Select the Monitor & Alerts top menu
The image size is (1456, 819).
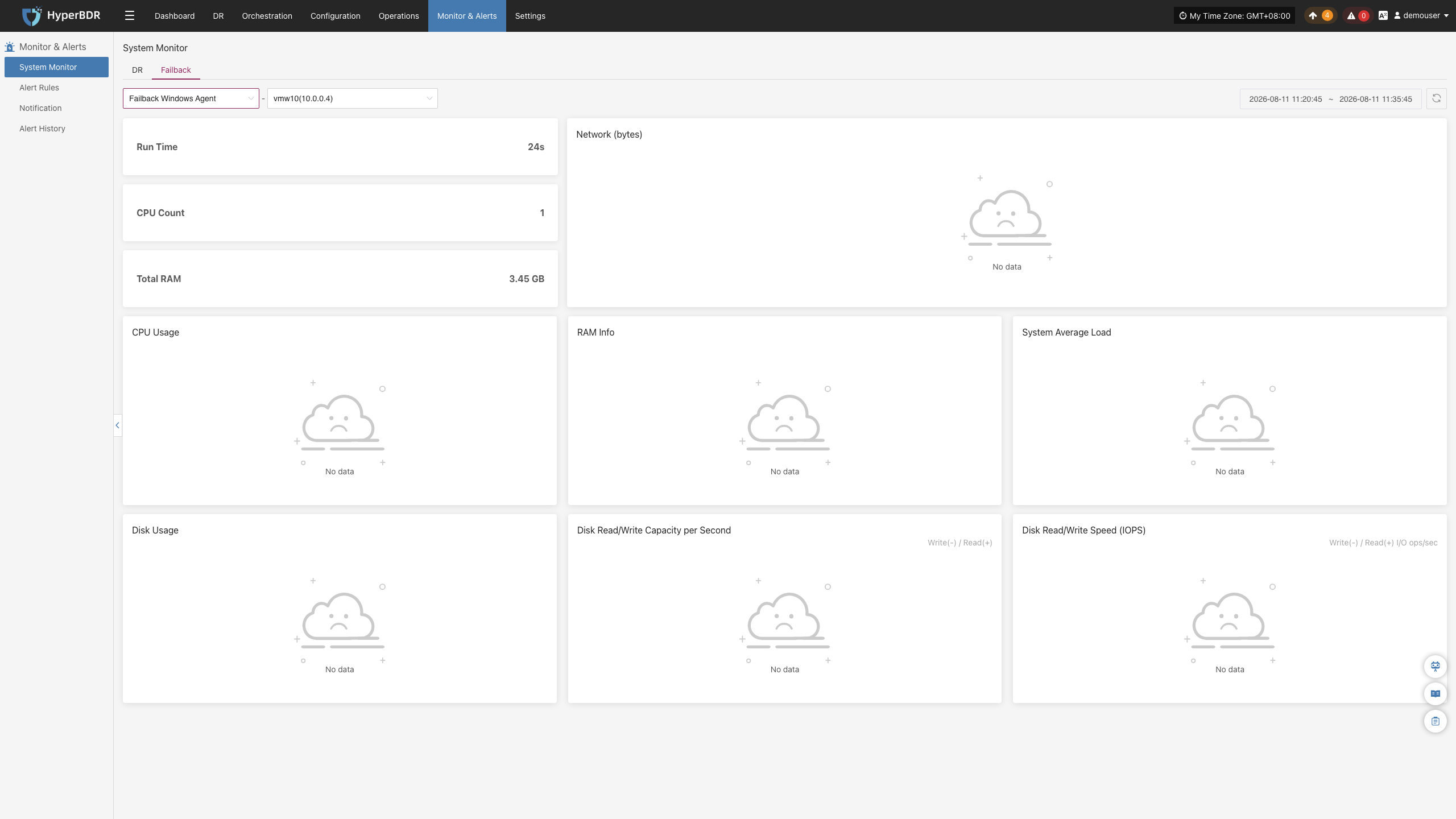coord(467,16)
